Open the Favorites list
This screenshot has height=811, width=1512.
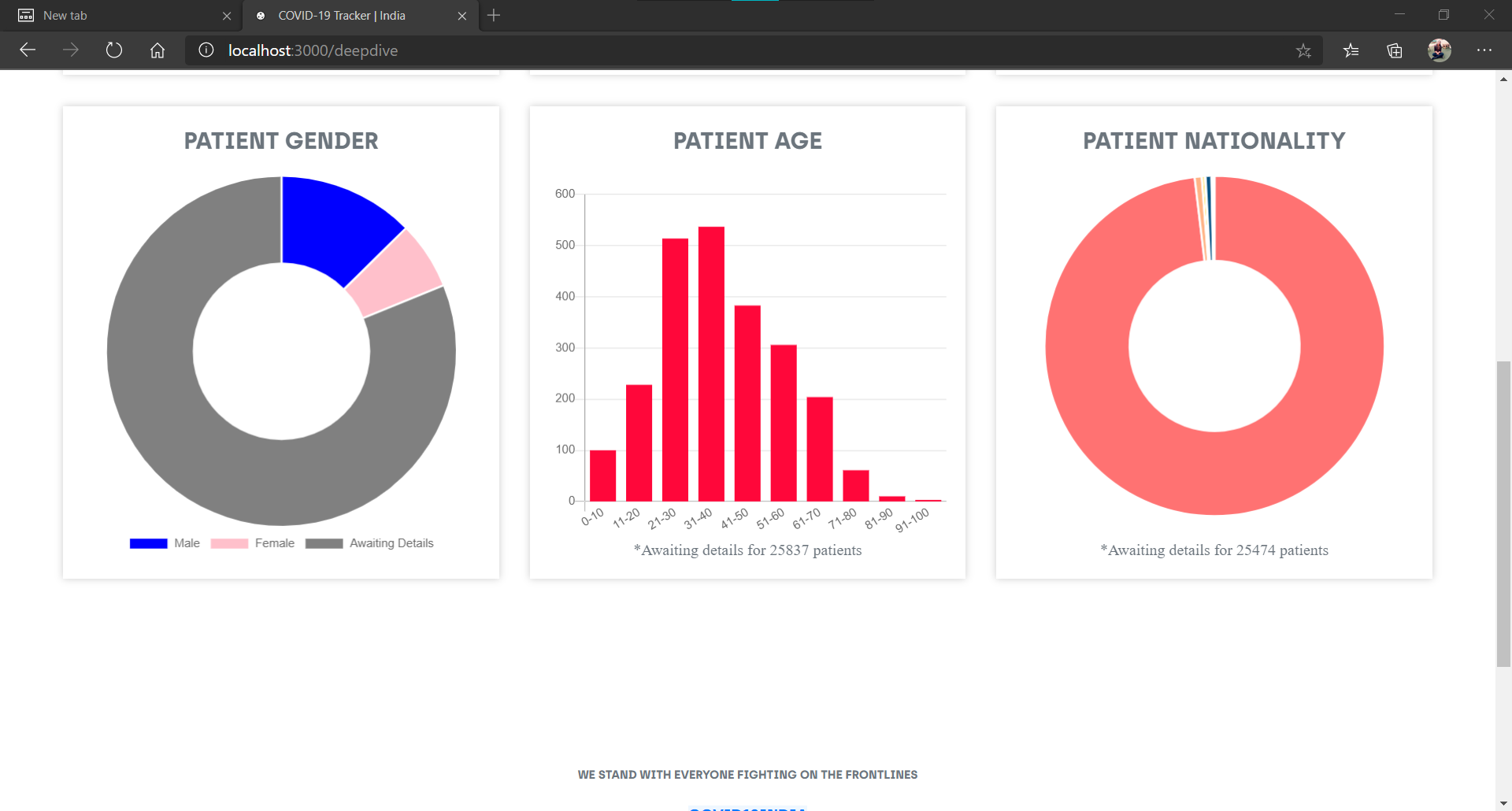(x=1351, y=50)
